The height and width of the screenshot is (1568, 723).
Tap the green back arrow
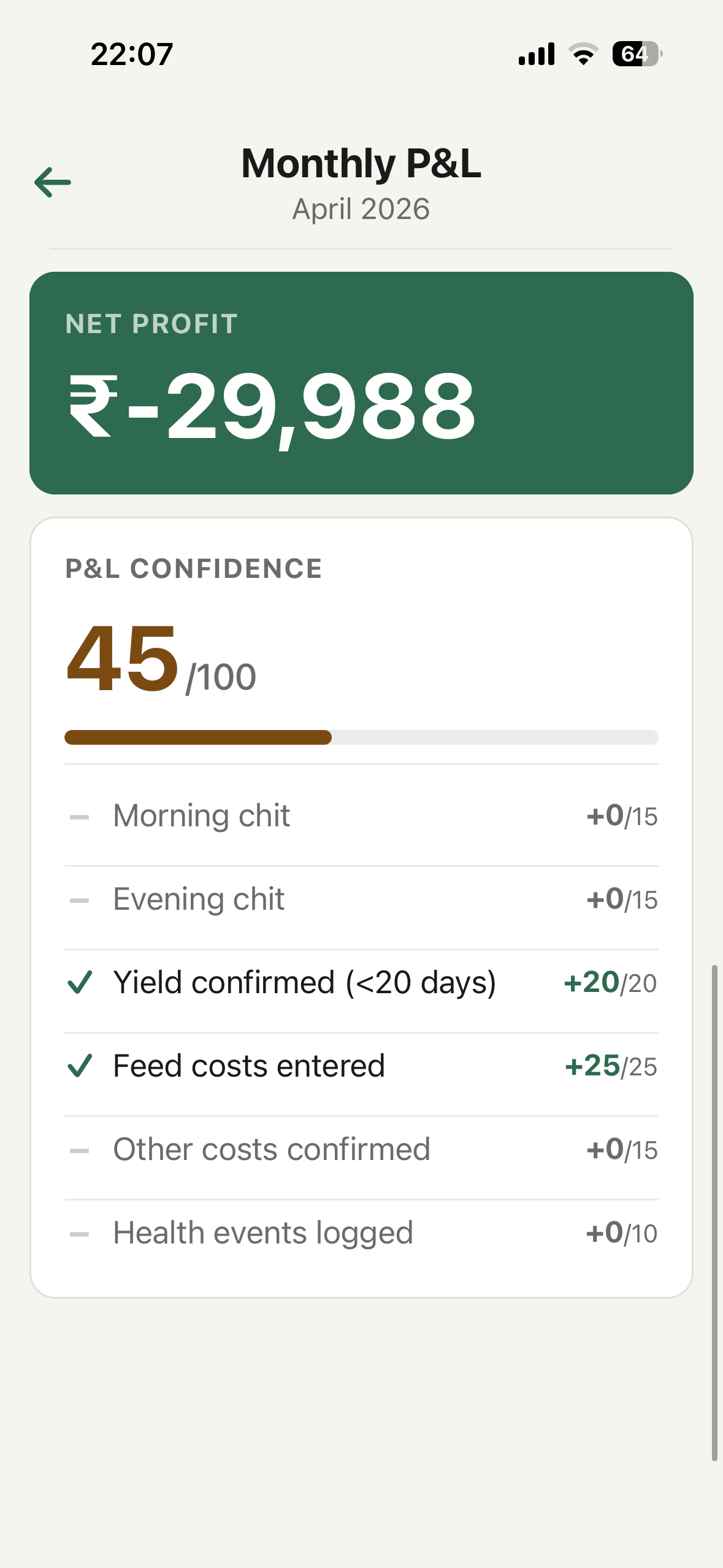click(x=53, y=182)
